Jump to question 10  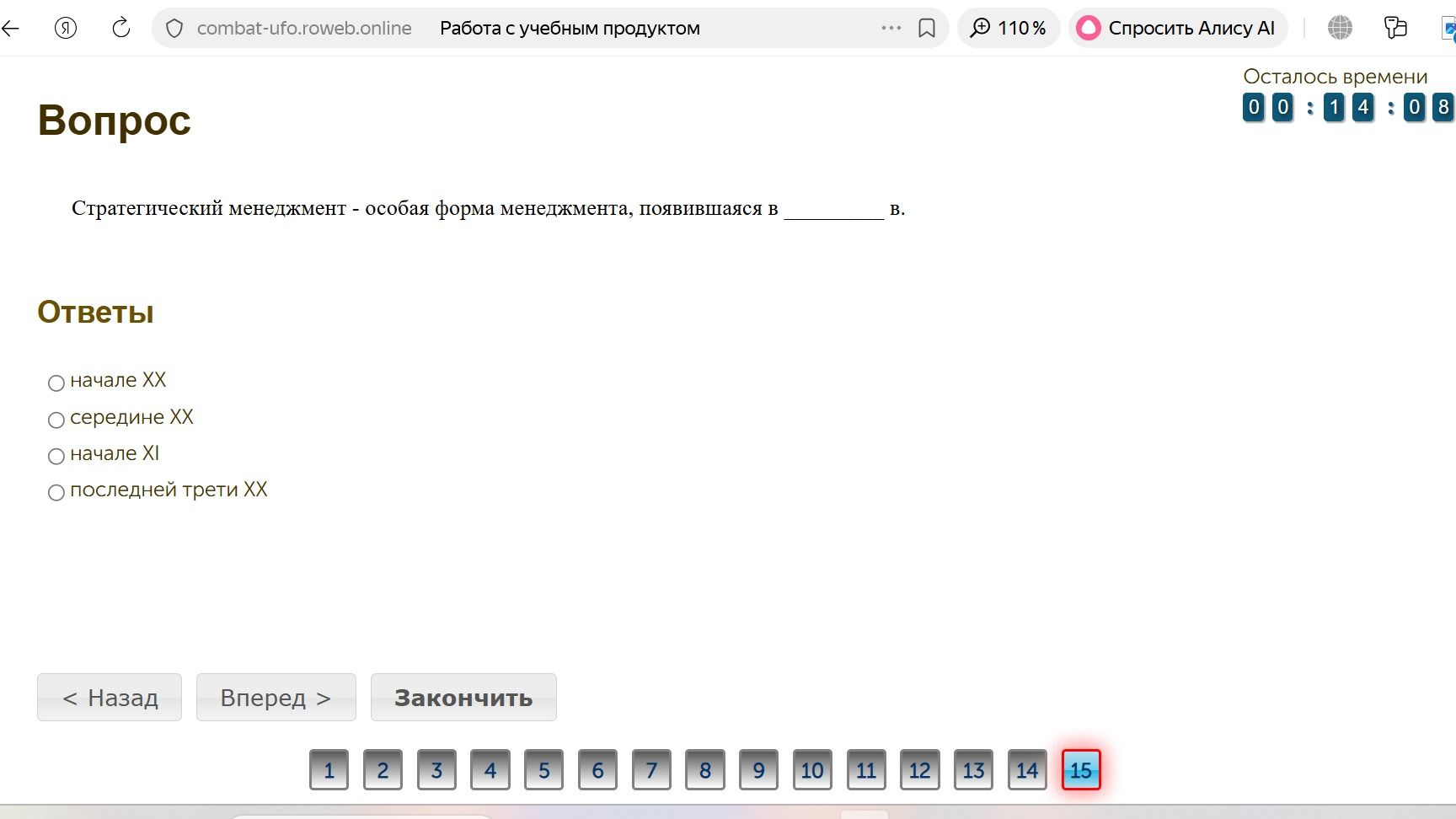[x=812, y=770]
